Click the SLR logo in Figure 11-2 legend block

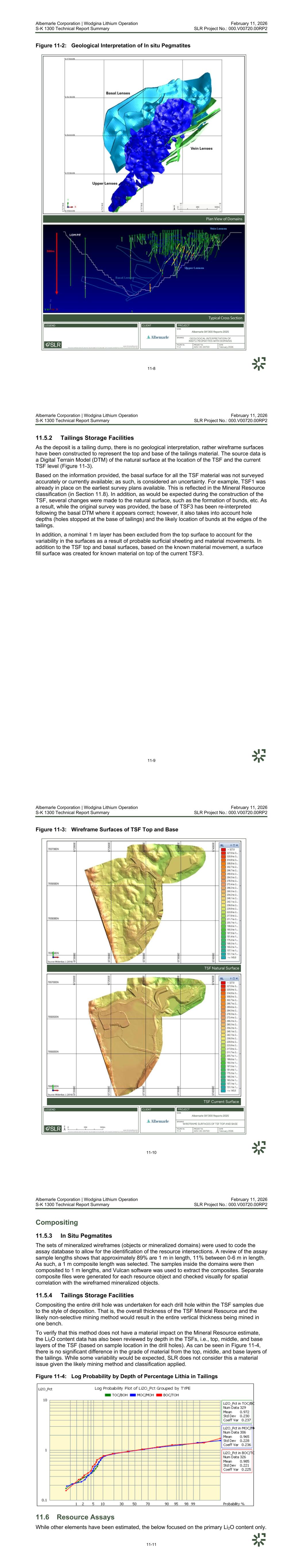click(x=53, y=345)
